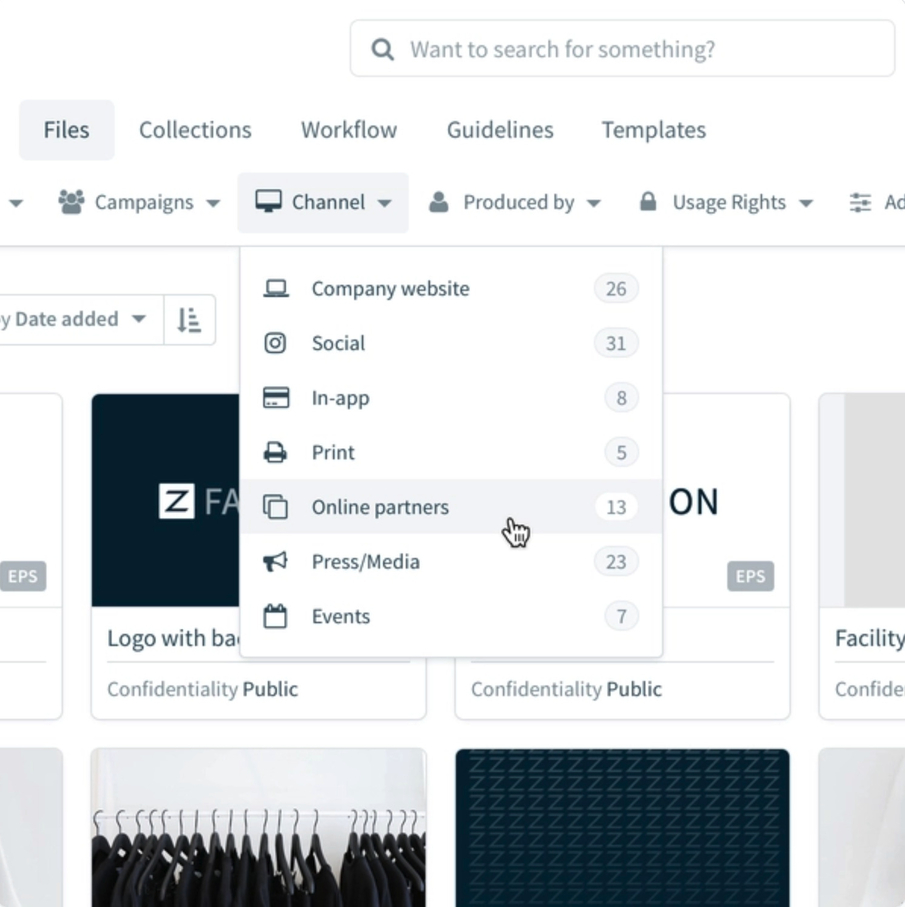Open the Files tab
Image resolution: width=905 pixels, height=907 pixels.
point(67,130)
